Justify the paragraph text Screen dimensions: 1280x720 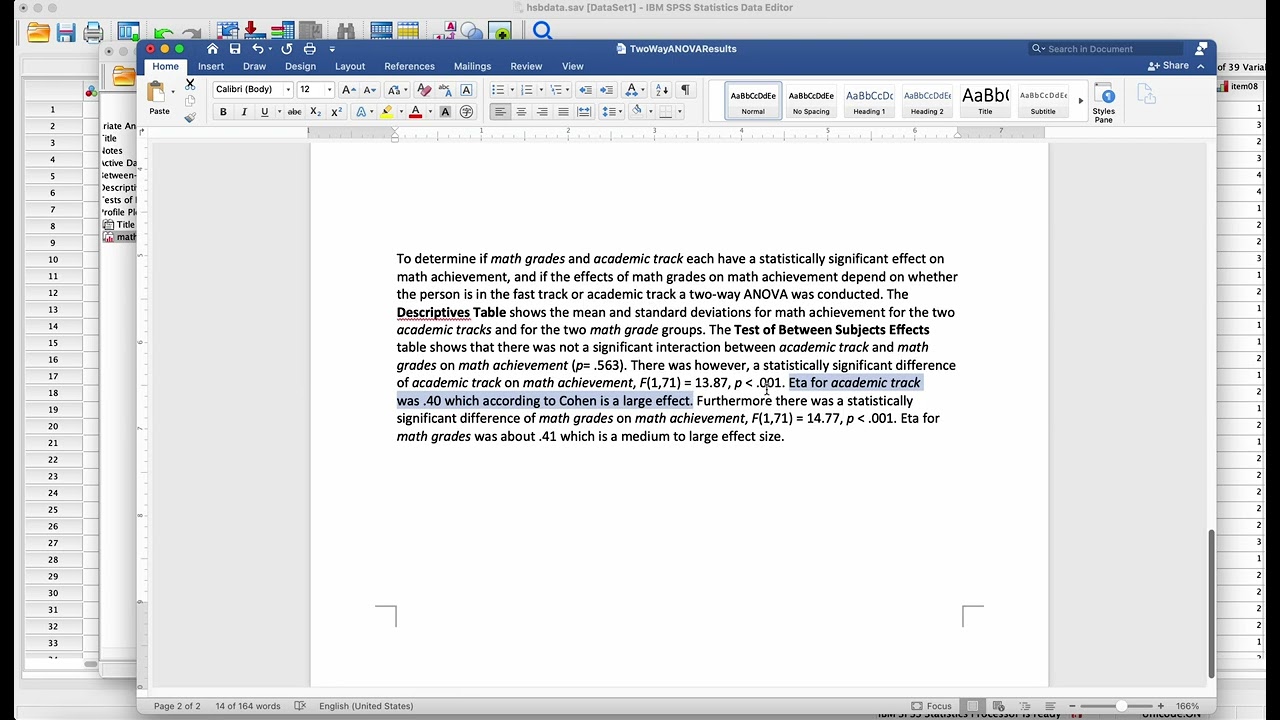pyautogui.click(x=563, y=112)
